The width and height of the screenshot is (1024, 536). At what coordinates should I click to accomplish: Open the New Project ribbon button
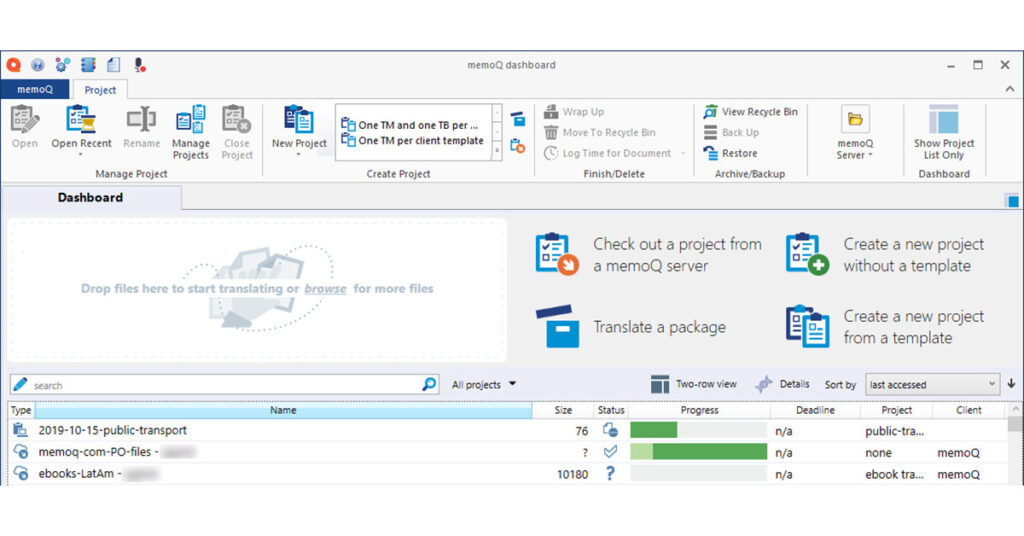point(299,121)
